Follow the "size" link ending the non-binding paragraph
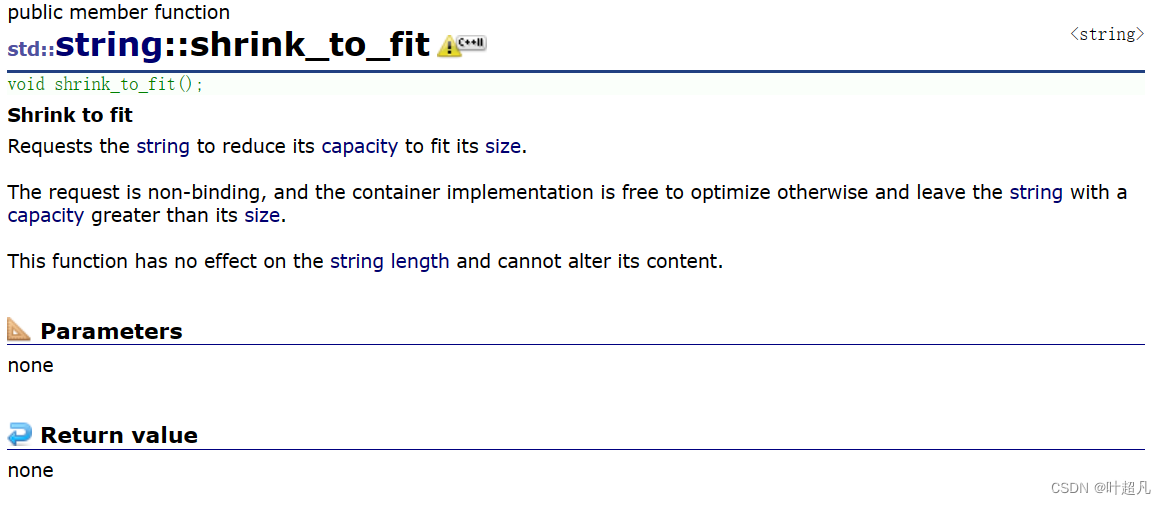The width and height of the screenshot is (1166, 505). click(262, 215)
